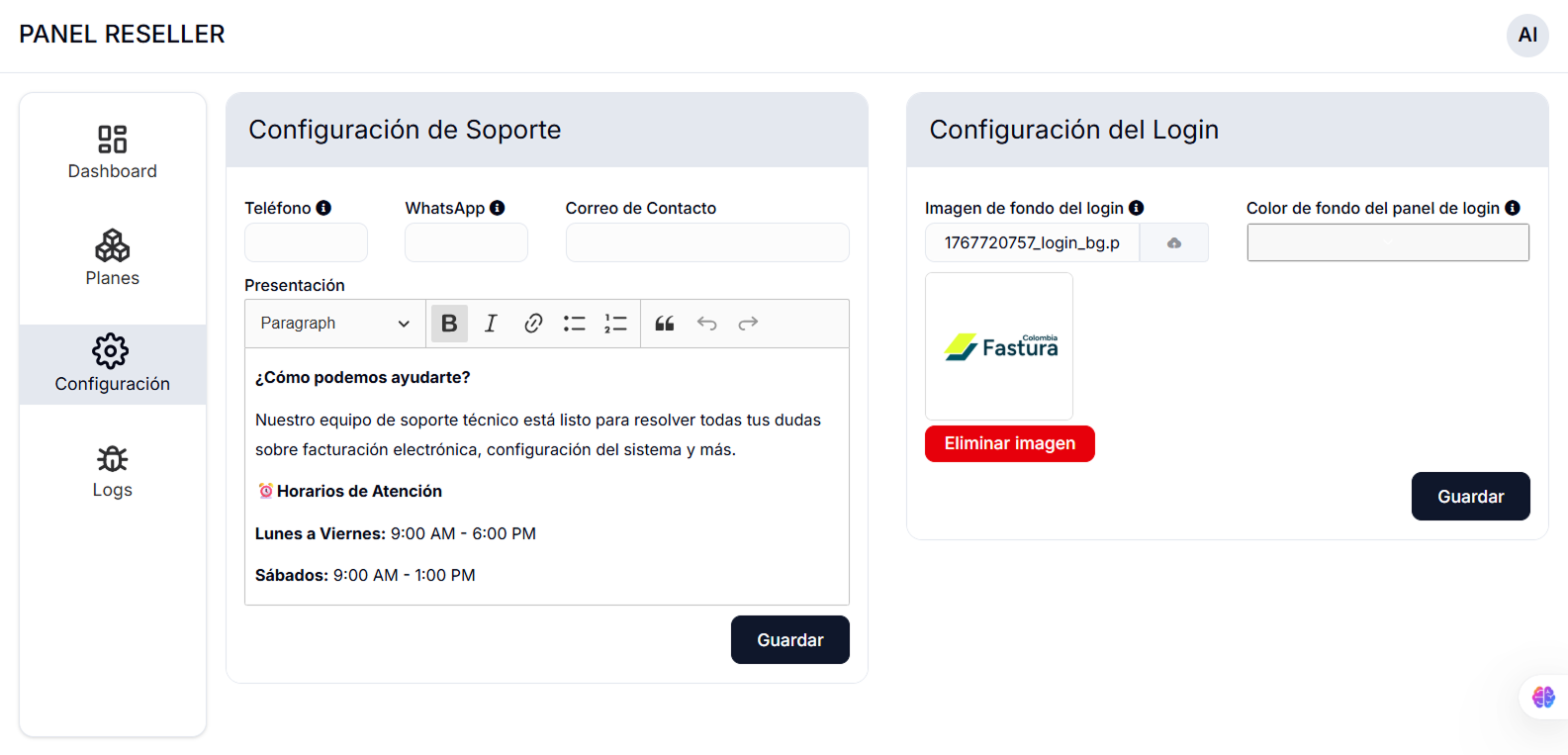Redo the last editor change
Viewport: 1568px width, 755px height.
748,324
